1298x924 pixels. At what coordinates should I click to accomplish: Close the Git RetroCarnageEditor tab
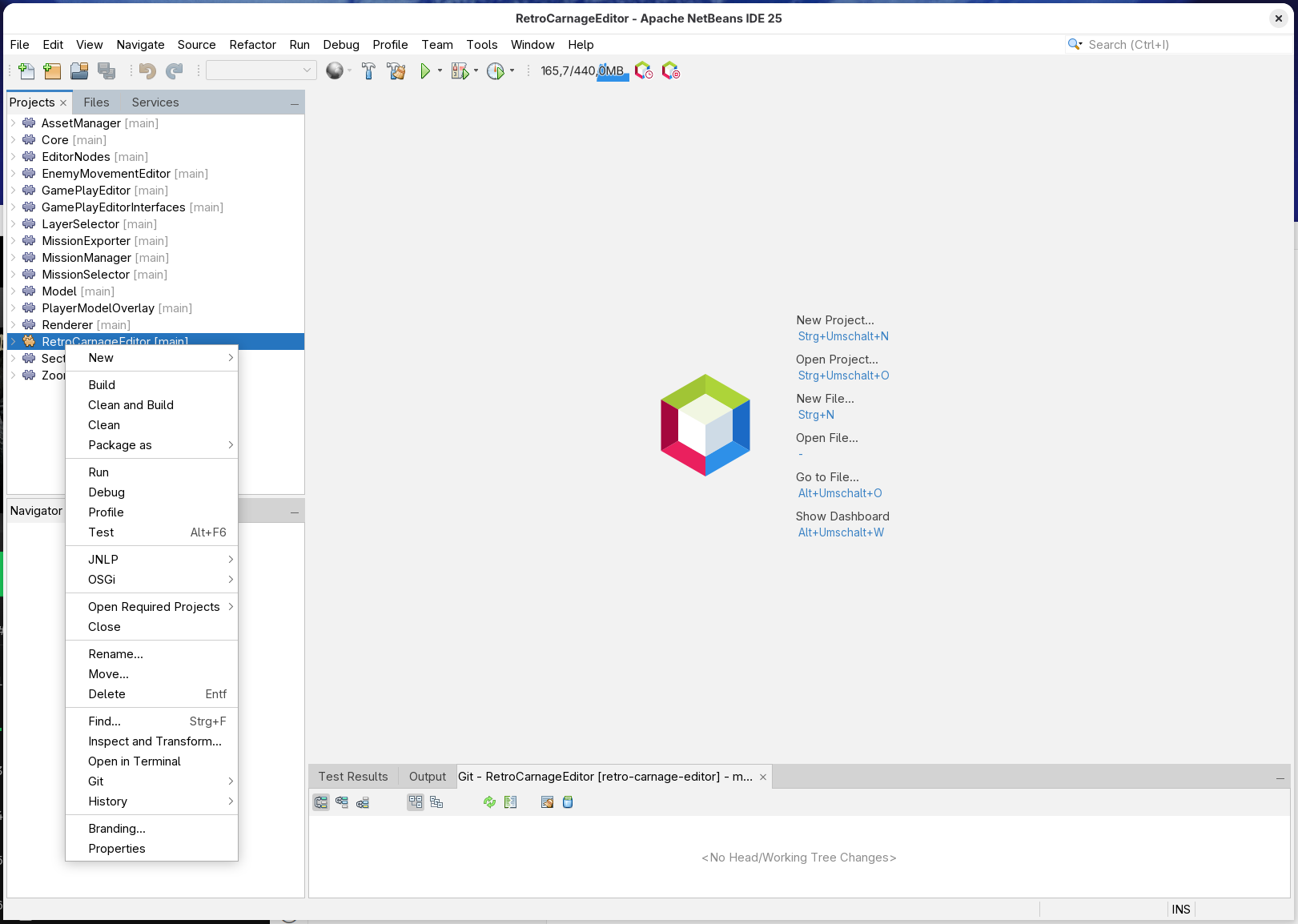[763, 777]
